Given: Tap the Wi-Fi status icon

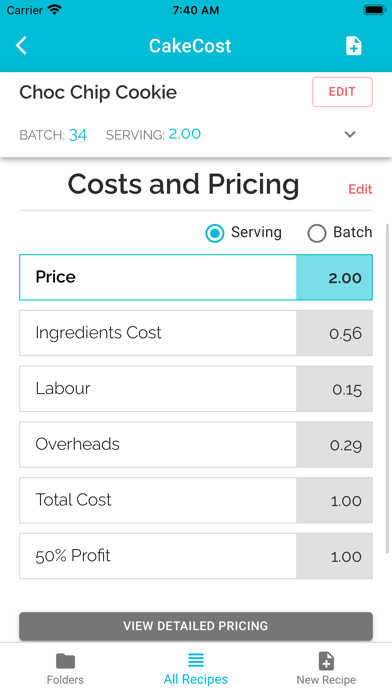Looking at the screenshot, I should coord(54,10).
